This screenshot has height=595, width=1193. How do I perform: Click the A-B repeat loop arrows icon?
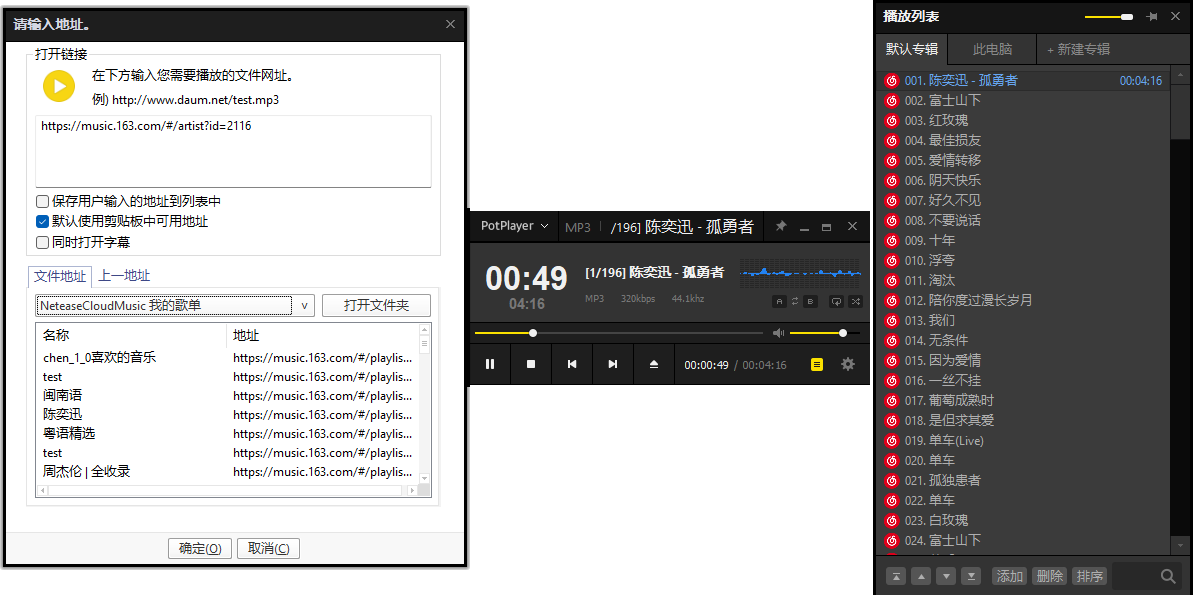pyautogui.click(x=795, y=301)
